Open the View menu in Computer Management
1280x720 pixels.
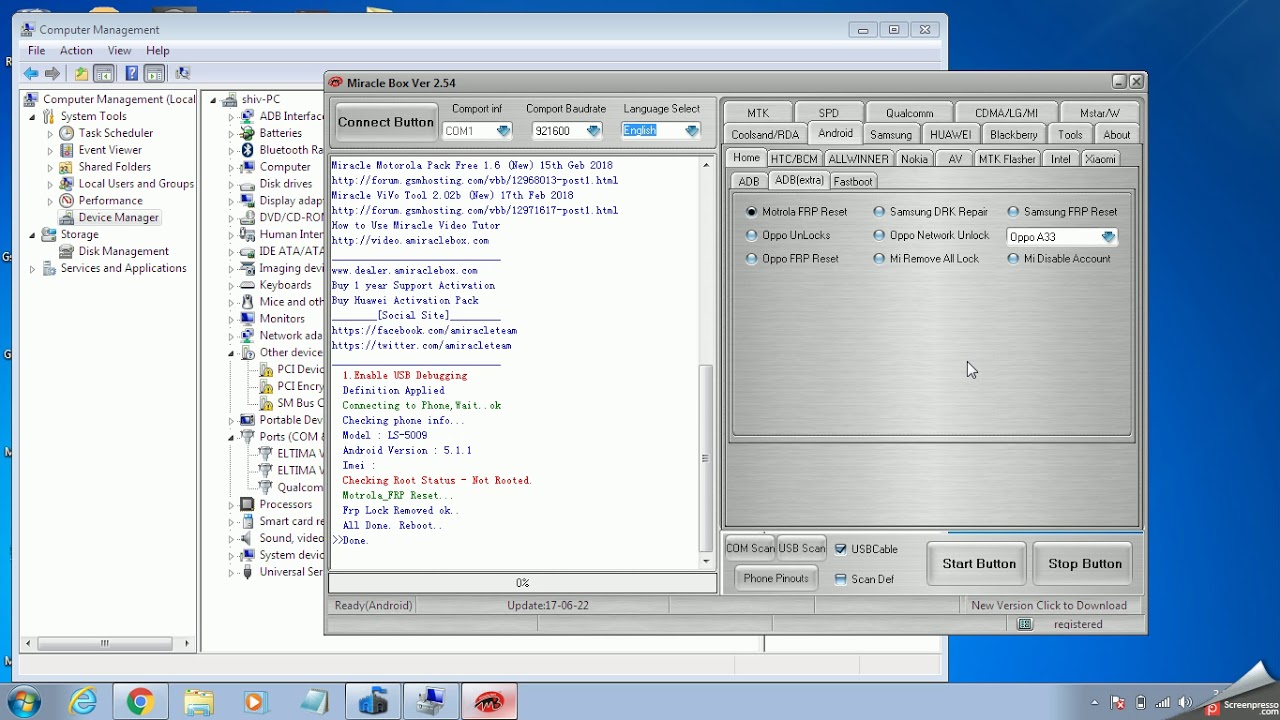pos(119,50)
